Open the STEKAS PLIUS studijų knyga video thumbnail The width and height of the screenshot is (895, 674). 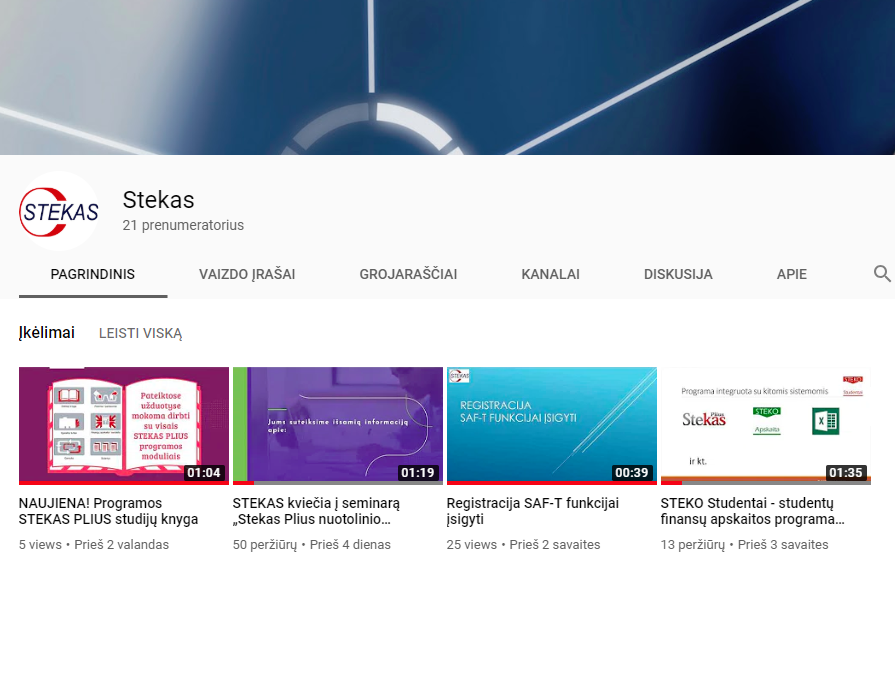coord(124,426)
